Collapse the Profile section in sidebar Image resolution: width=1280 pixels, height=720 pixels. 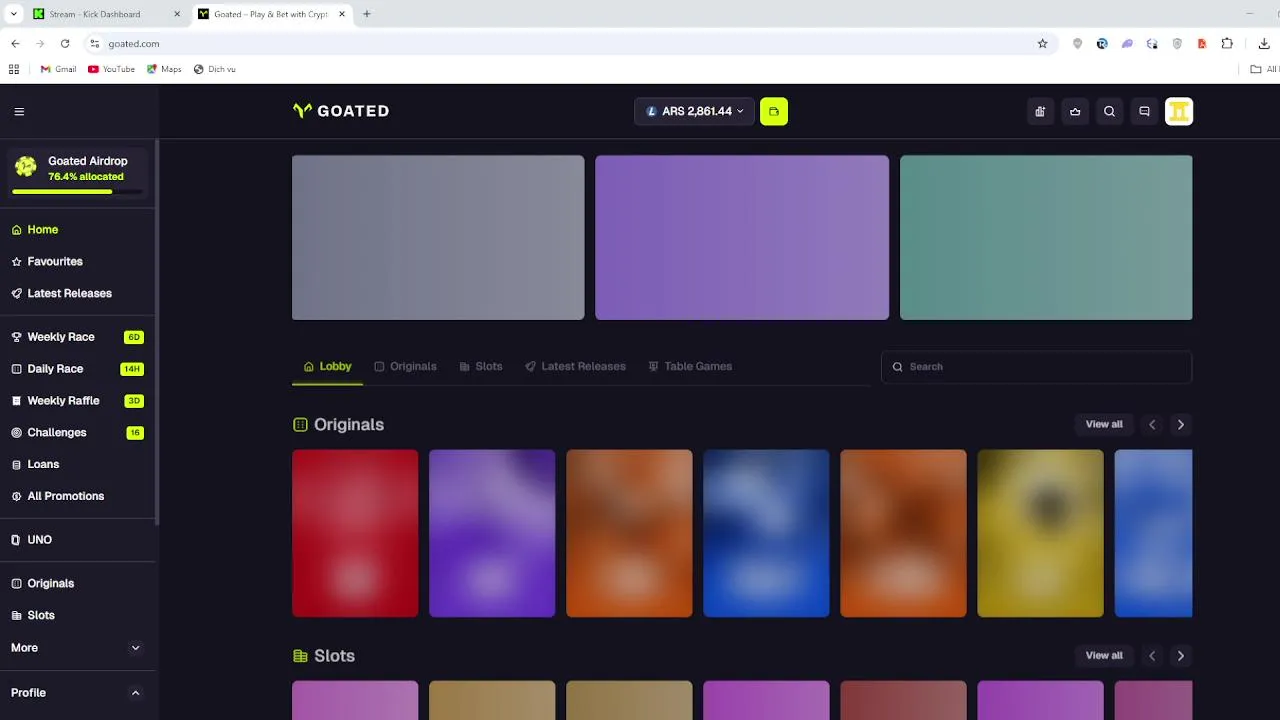coord(135,693)
